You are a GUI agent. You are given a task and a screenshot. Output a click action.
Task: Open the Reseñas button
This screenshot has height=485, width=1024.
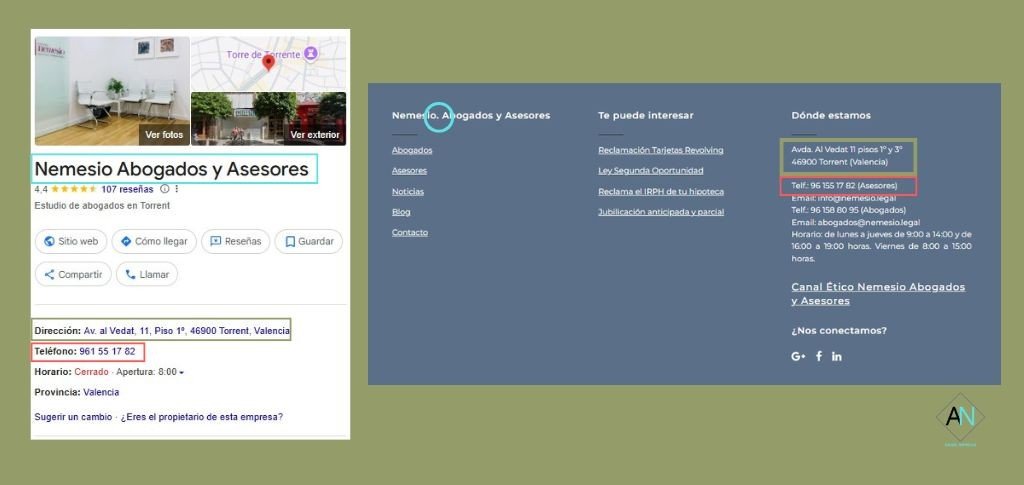point(236,242)
